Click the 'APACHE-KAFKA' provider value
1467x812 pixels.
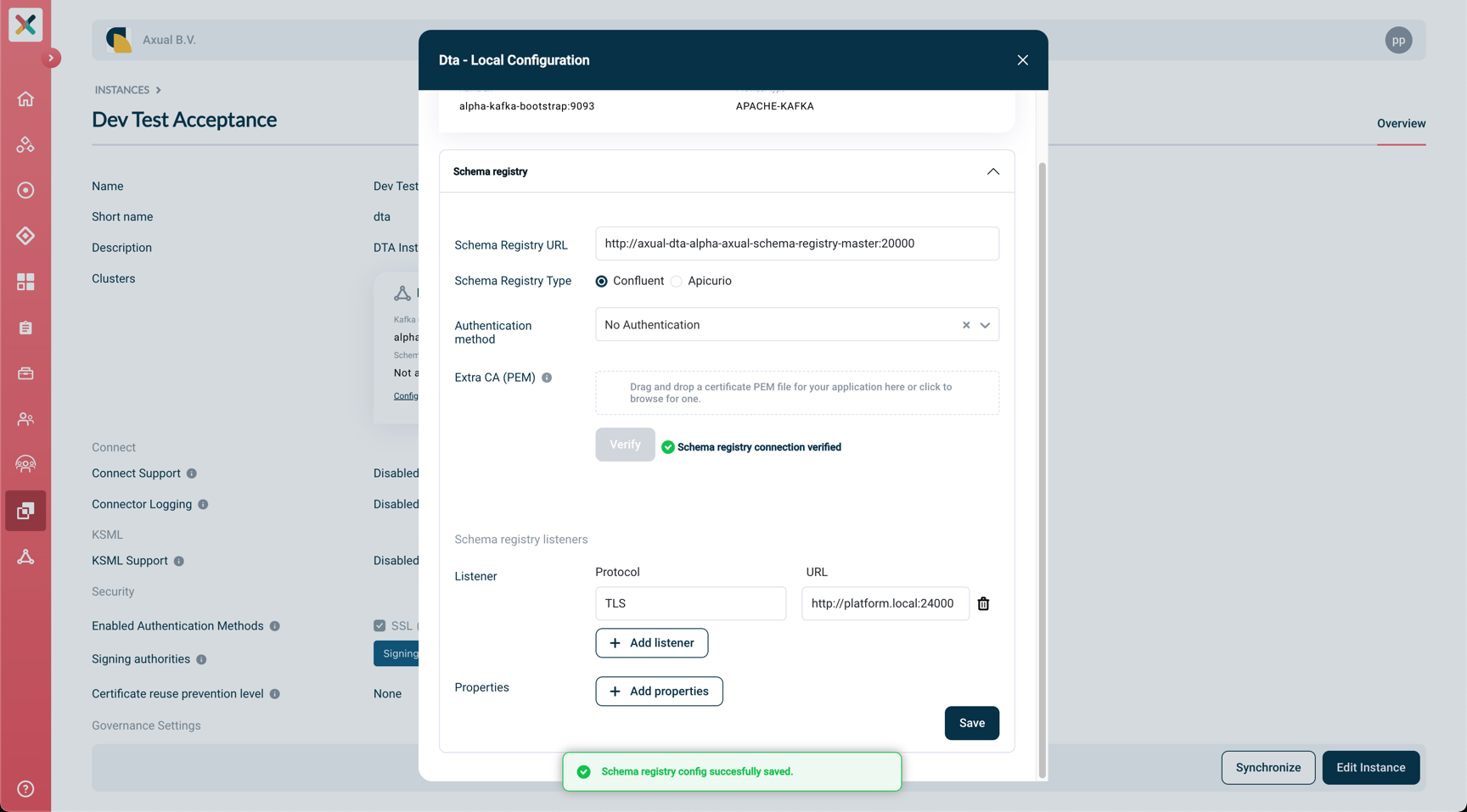tap(775, 106)
